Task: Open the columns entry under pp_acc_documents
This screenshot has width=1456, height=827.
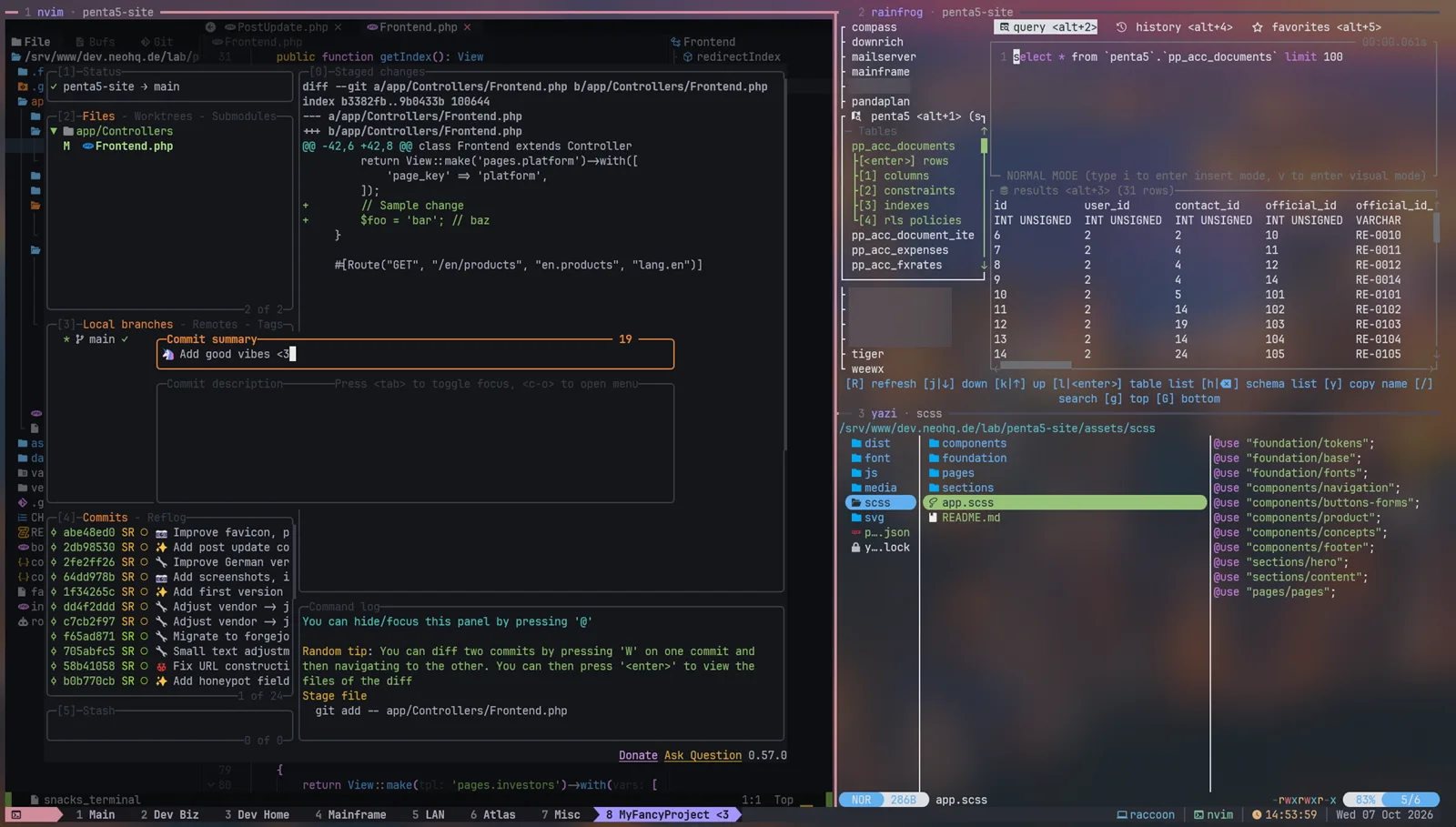Action: click(x=894, y=176)
